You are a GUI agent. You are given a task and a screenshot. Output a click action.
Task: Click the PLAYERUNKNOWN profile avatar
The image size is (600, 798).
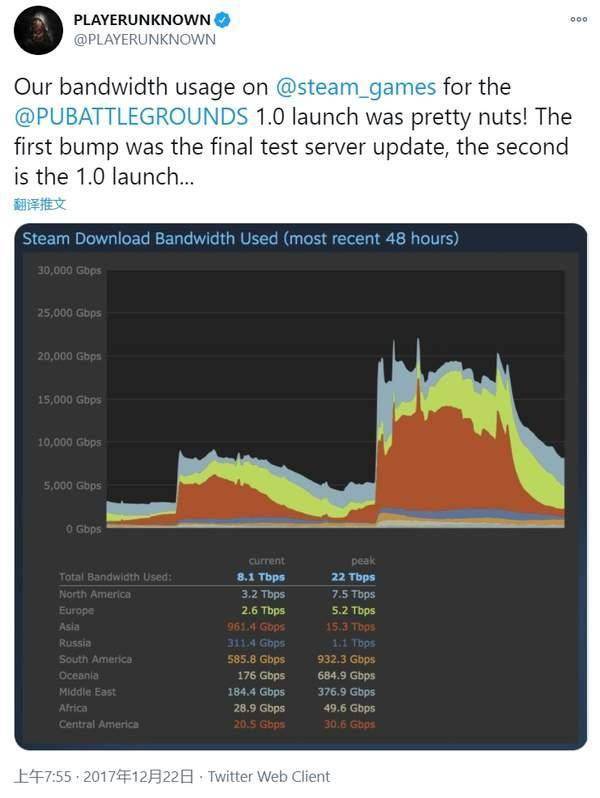[38, 30]
